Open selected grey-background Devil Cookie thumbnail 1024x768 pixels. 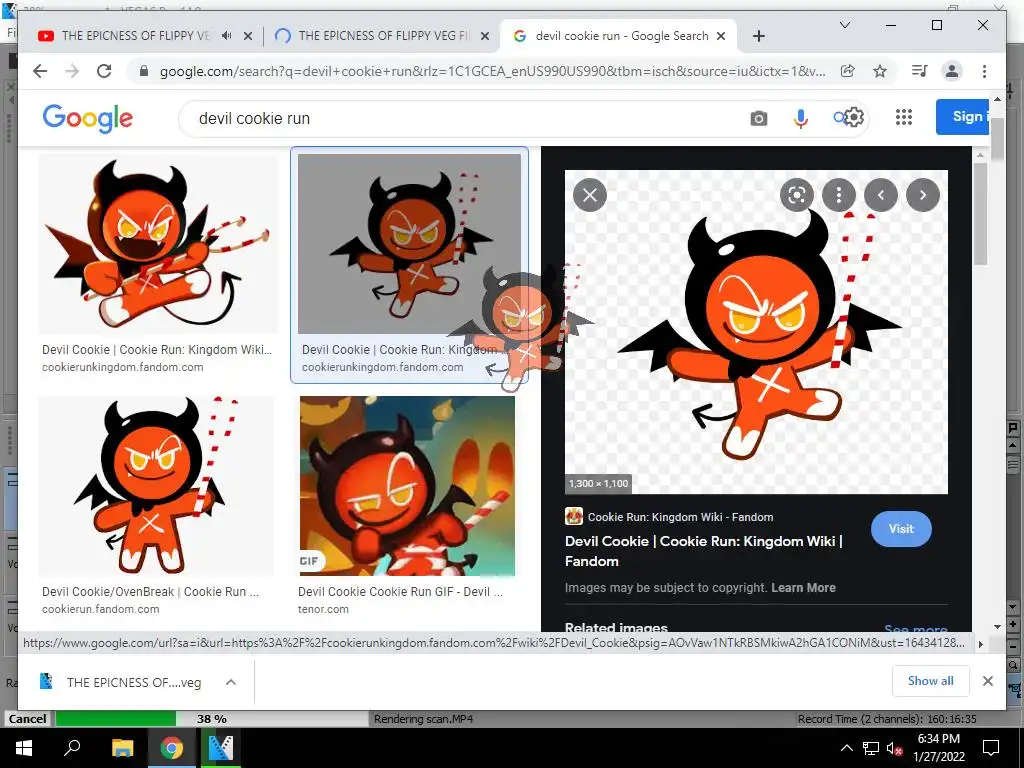click(x=409, y=244)
